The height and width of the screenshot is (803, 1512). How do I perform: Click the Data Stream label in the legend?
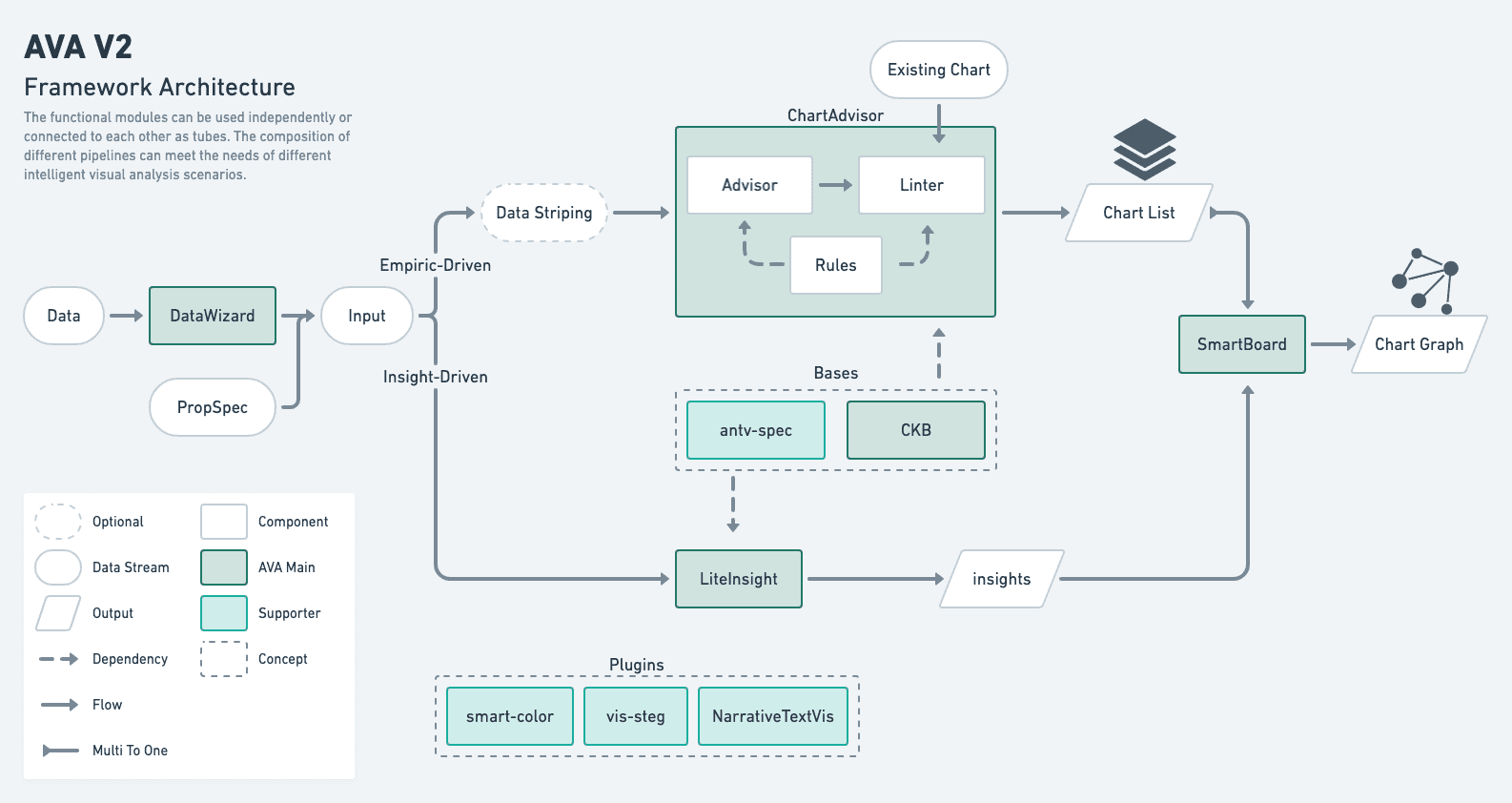pyautogui.click(x=131, y=567)
